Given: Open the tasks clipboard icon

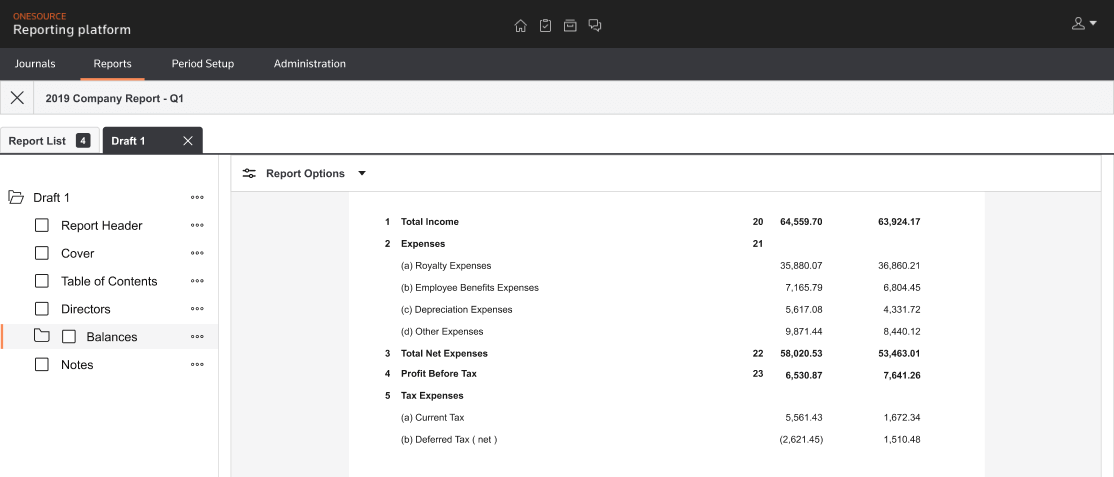Looking at the screenshot, I should coord(545,25).
